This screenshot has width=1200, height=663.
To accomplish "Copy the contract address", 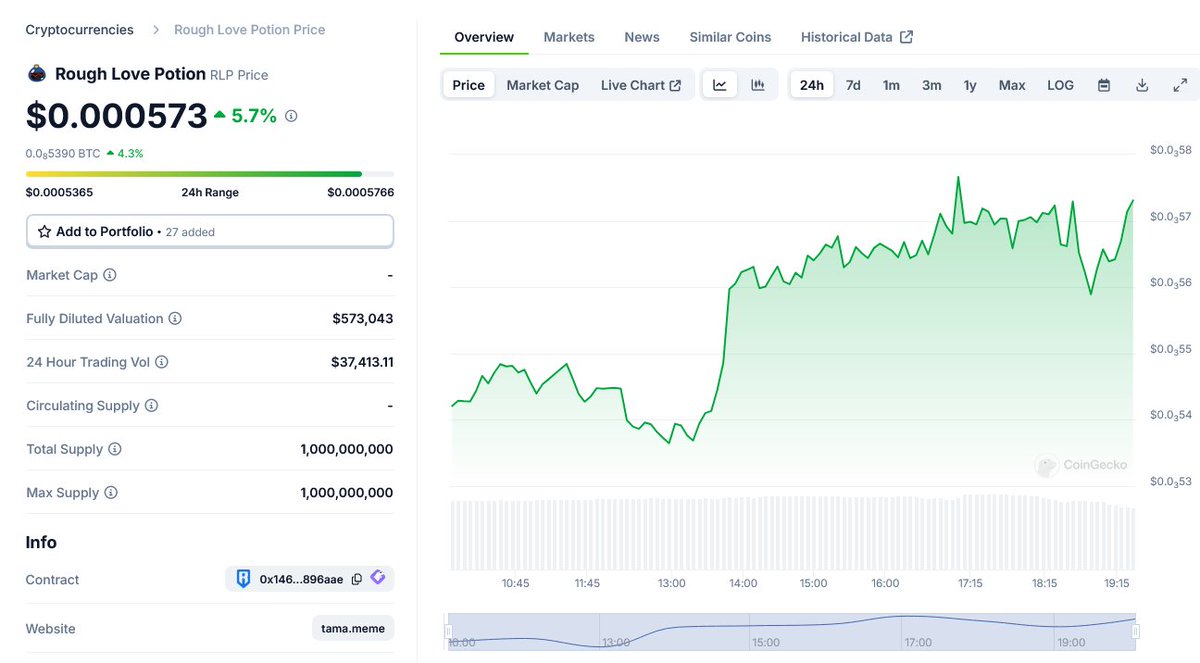I will tap(357, 580).
